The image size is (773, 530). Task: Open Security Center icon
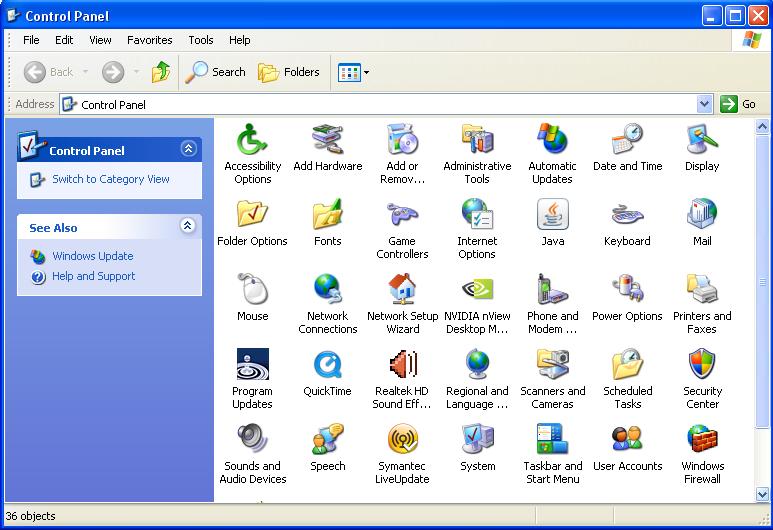pyautogui.click(x=702, y=364)
